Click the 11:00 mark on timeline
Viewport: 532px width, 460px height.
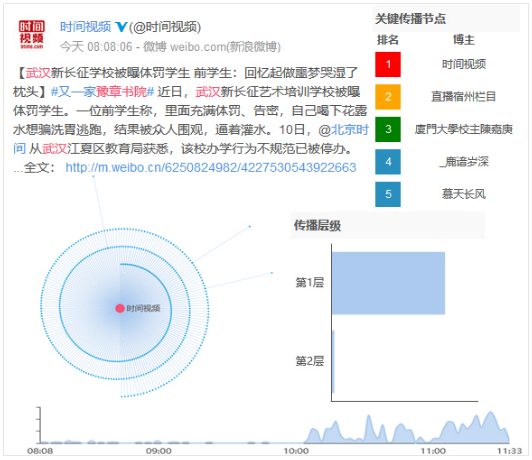[433, 451]
